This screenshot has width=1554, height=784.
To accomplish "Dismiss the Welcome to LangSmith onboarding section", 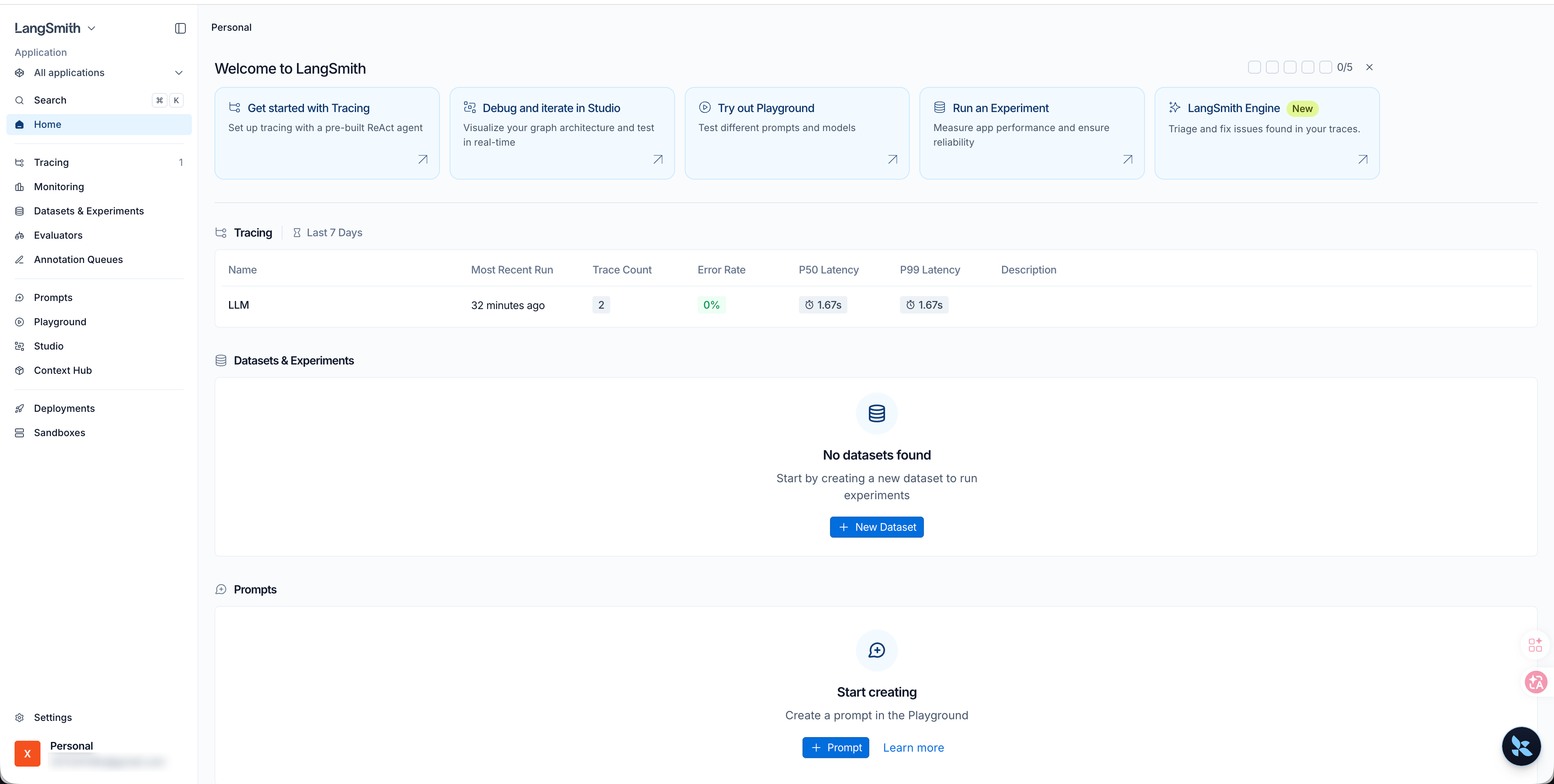I will click(1369, 67).
